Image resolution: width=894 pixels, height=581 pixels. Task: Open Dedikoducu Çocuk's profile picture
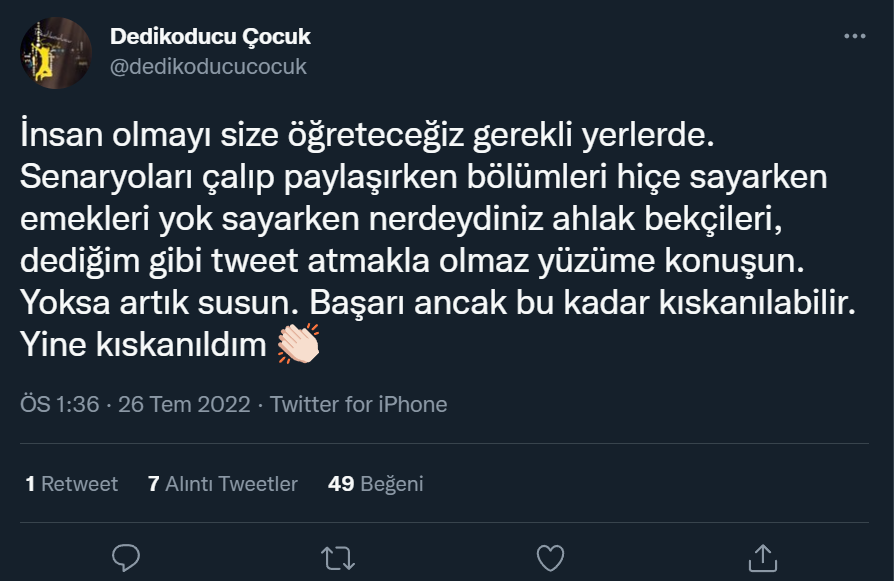coord(56,53)
